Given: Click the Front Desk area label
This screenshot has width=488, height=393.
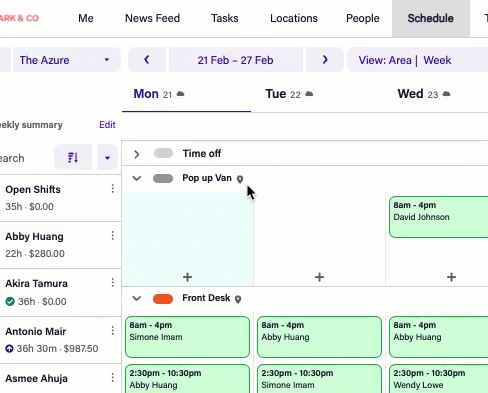Looking at the screenshot, I should click(x=206, y=298).
